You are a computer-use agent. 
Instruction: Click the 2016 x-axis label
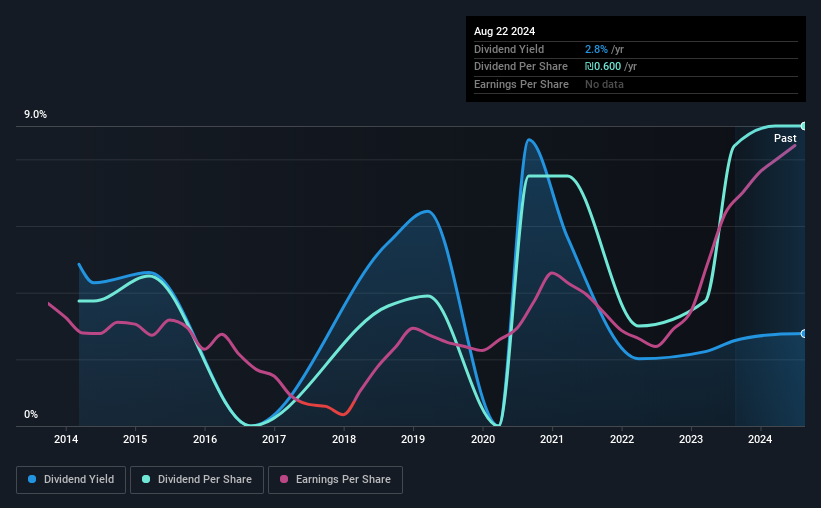pos(205,439)
